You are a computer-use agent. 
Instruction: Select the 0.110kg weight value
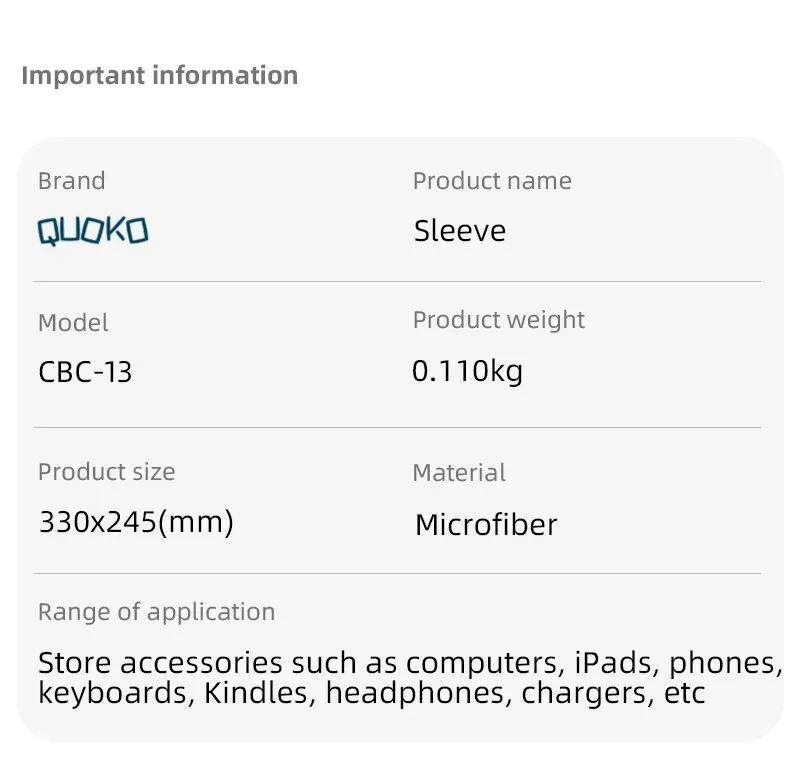click(467, 371)
